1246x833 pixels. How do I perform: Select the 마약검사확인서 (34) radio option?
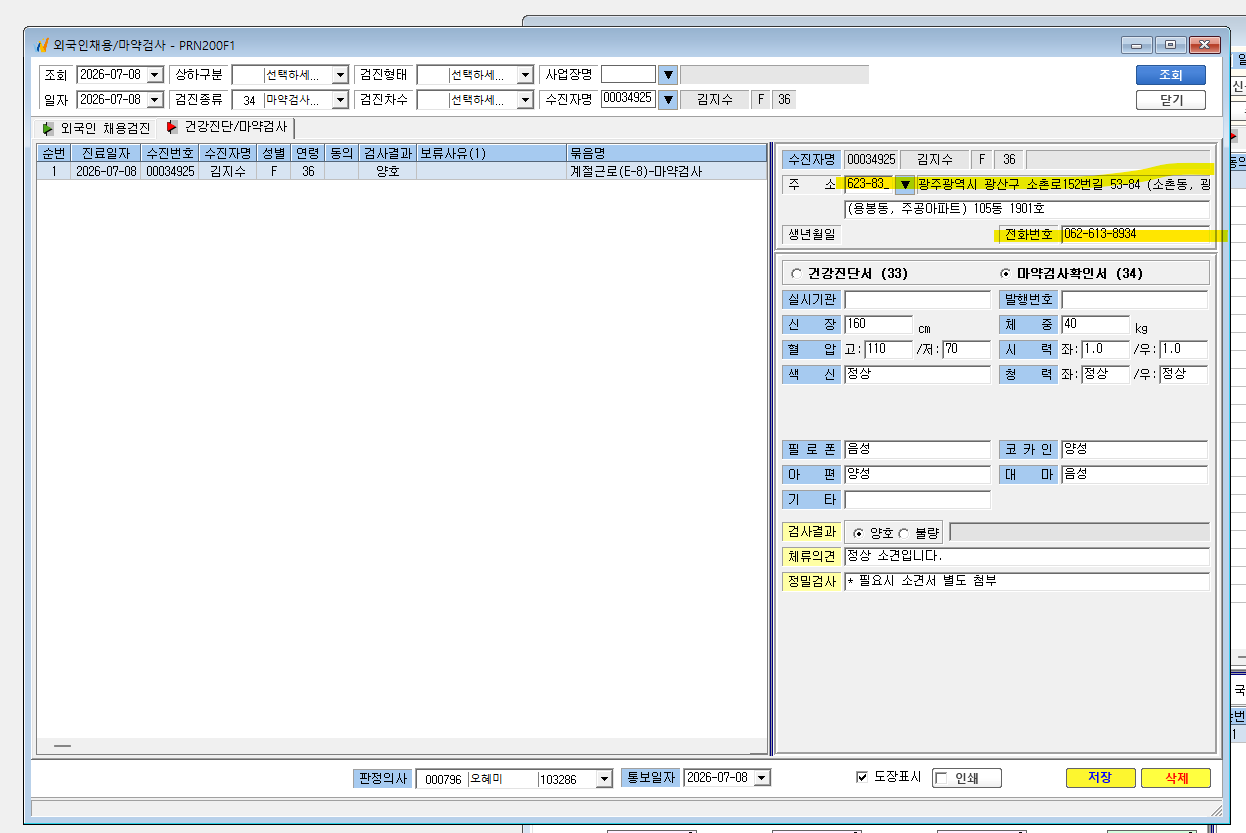pos(1006,274)
